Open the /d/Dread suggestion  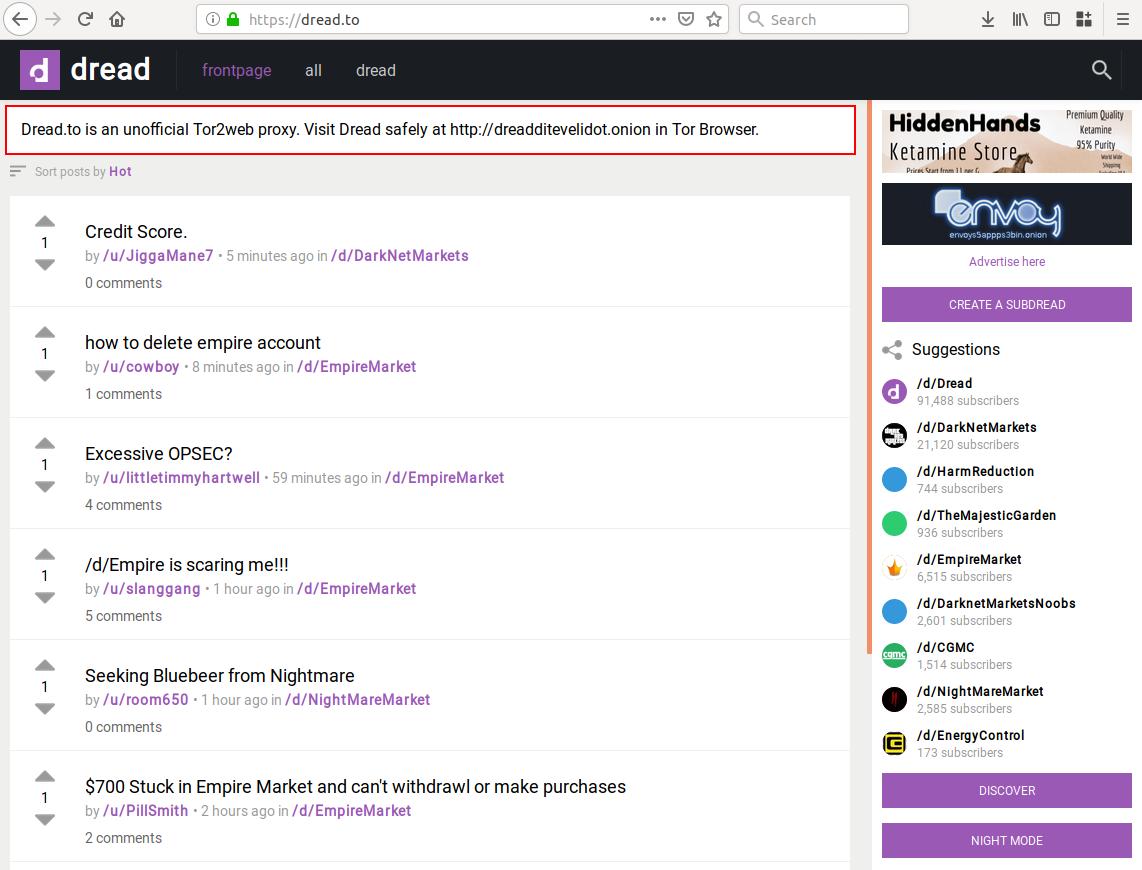click(x=945, y=384)
